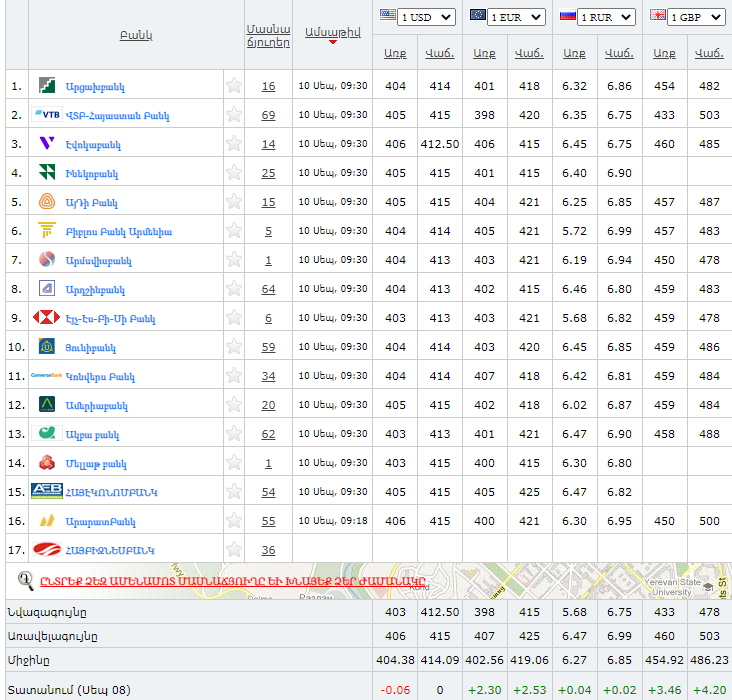Click the ID Bank orange logo
Screen dimensions: 732x700
47,201
